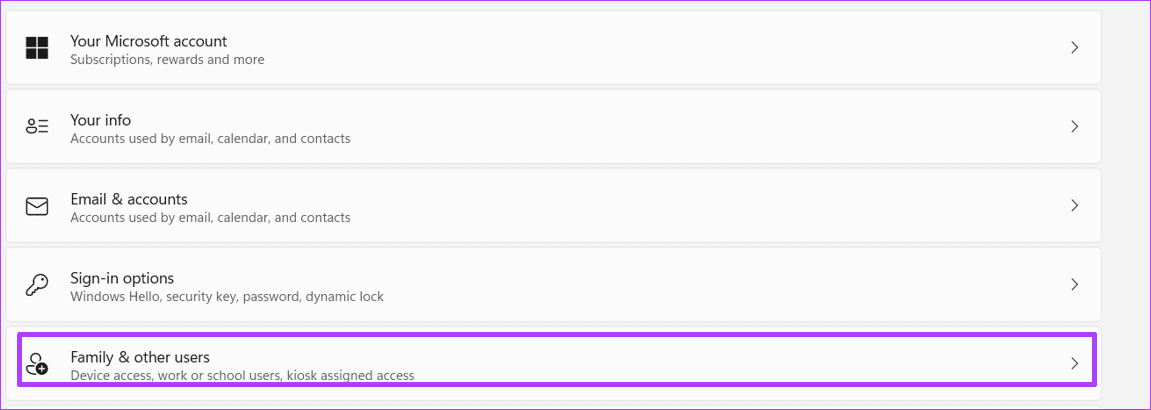Click the Your info row description text
This screenshot has height=410, width=1151.
click(210, 139)
